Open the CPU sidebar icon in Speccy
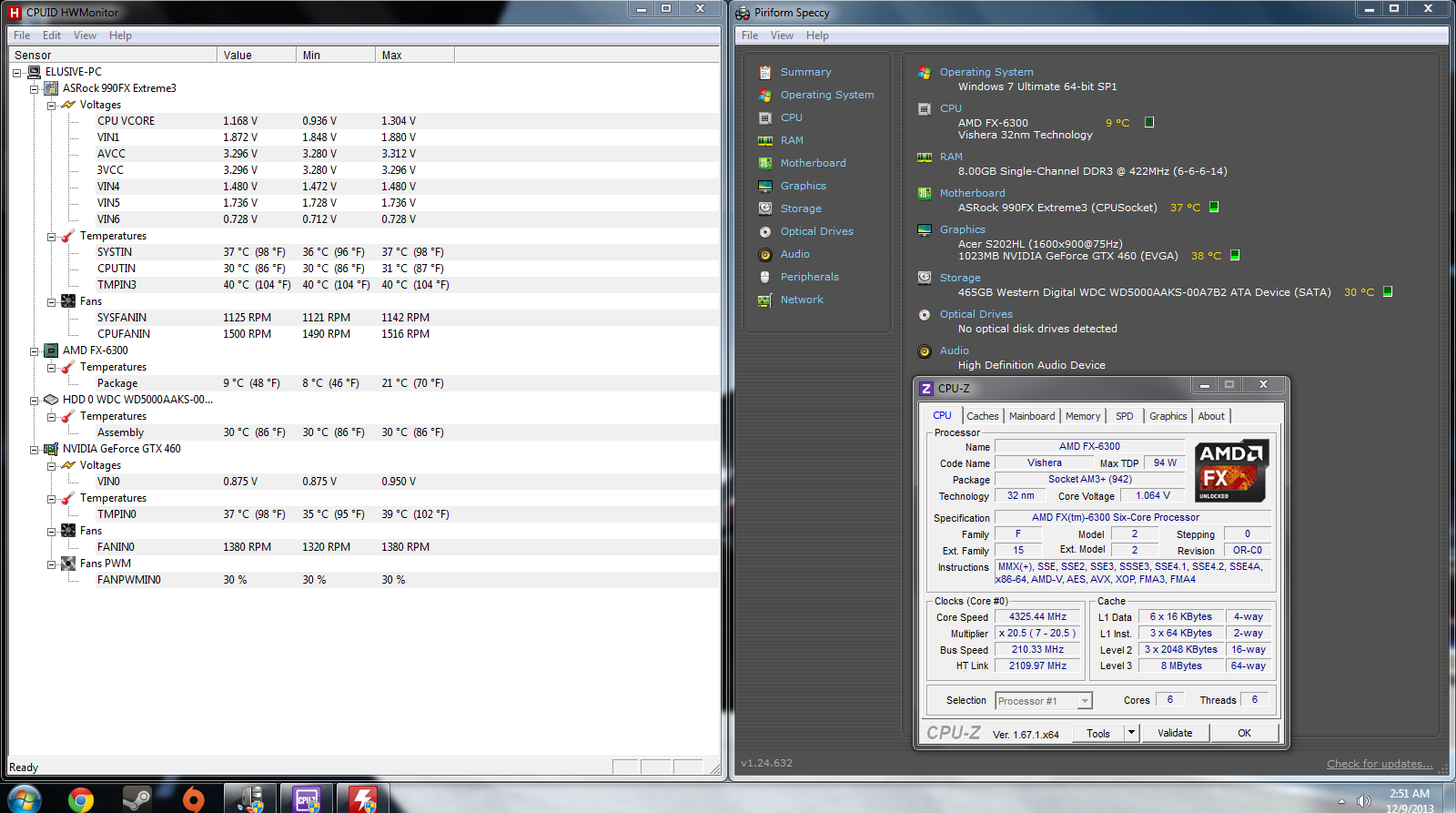This screenshot has height=813, width=1456. 765,117
